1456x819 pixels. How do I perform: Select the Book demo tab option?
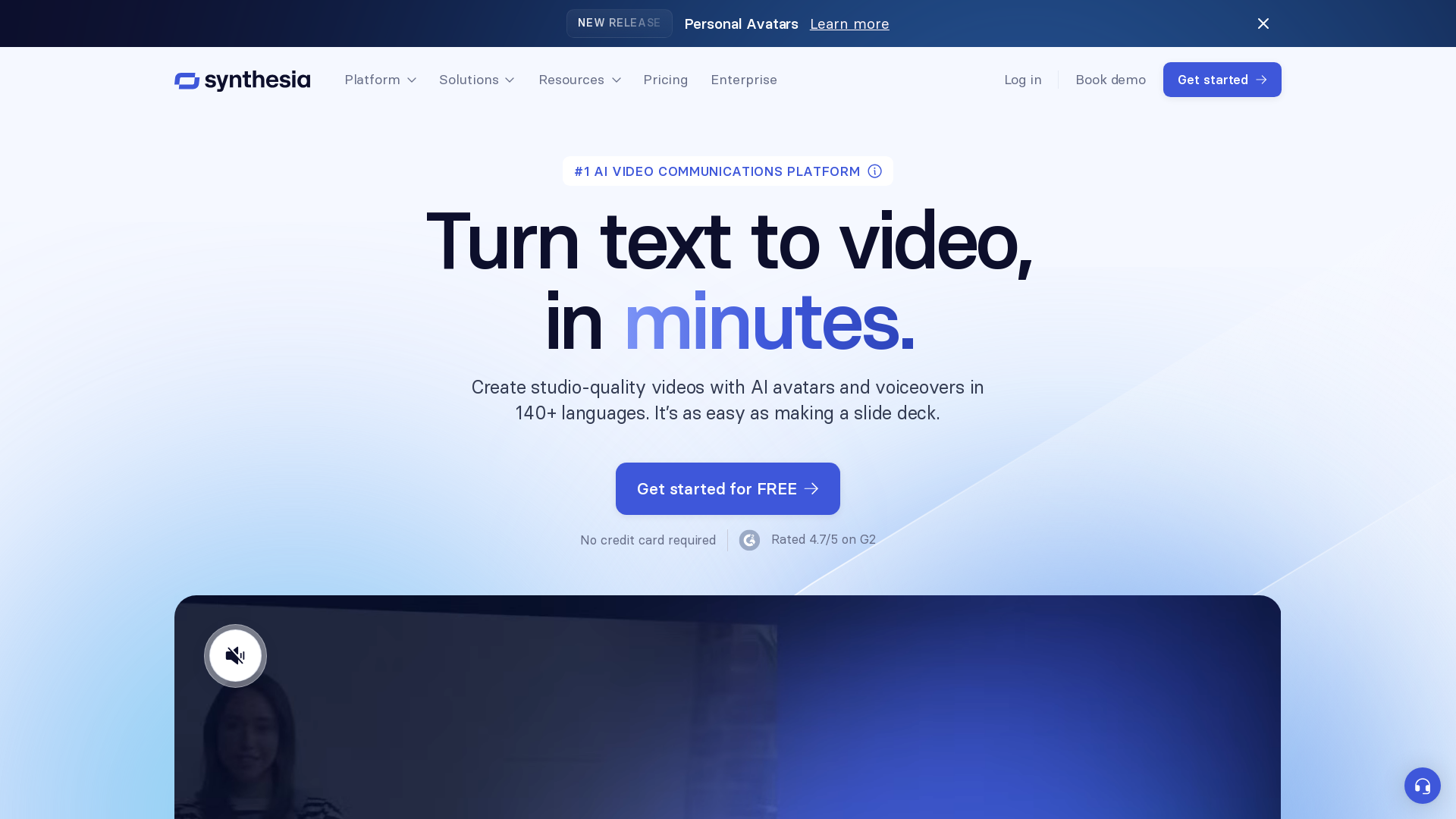coord(1110,79)
